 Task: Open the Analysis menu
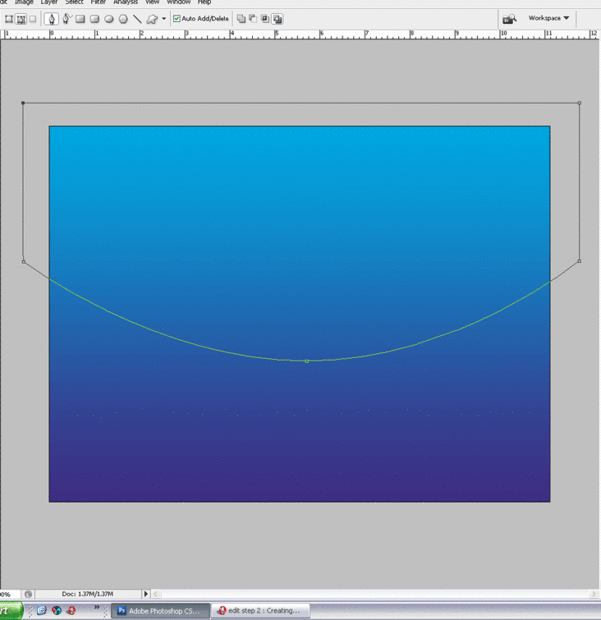click(x=126, y=2)
